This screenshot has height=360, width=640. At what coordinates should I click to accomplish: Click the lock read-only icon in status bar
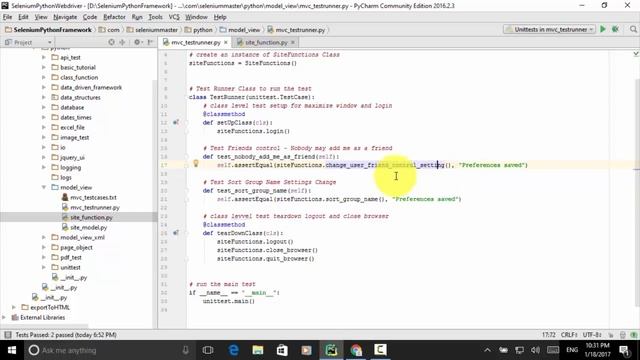611,335
